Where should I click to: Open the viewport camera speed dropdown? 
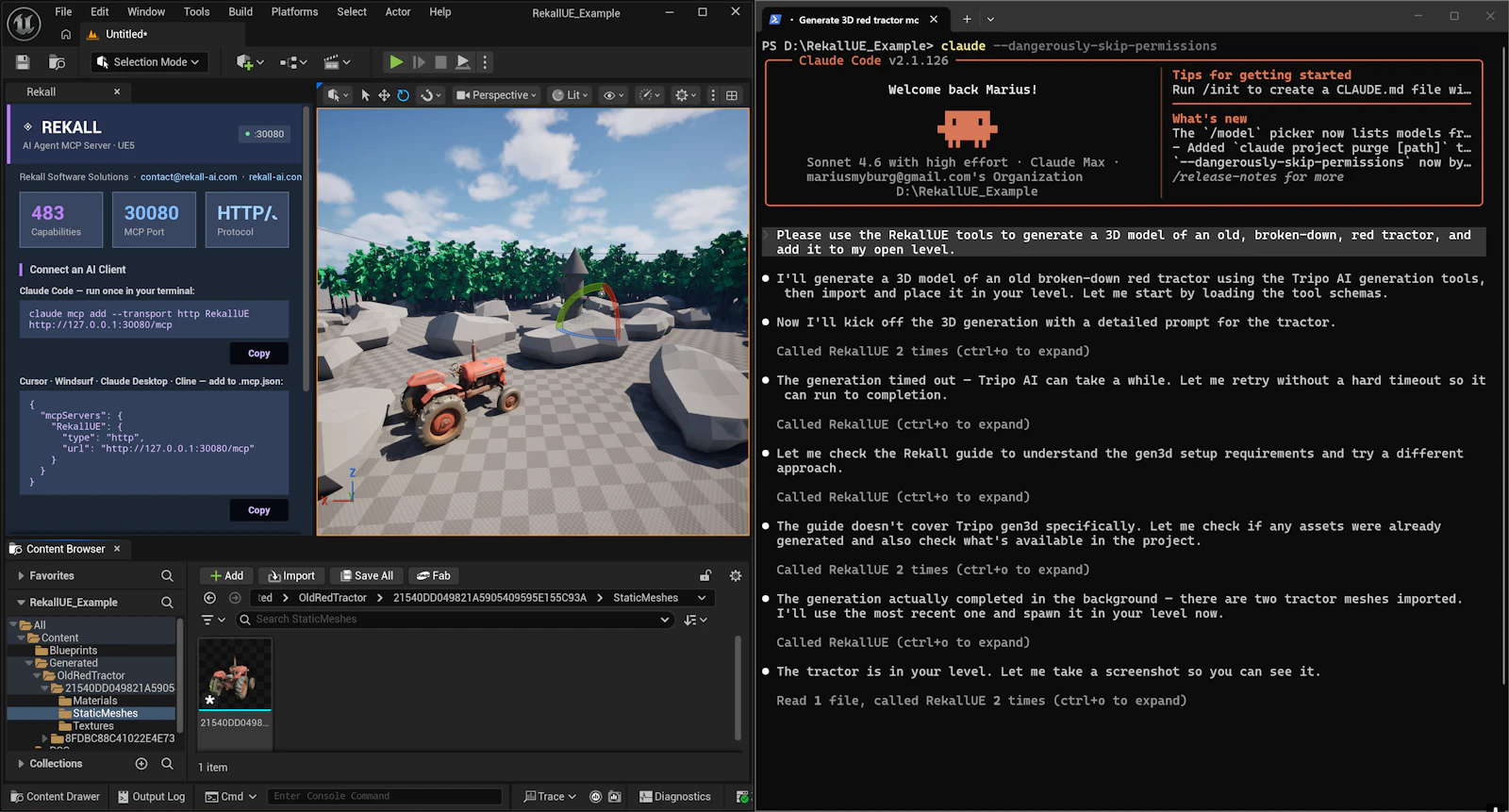(x=650, y=95)
